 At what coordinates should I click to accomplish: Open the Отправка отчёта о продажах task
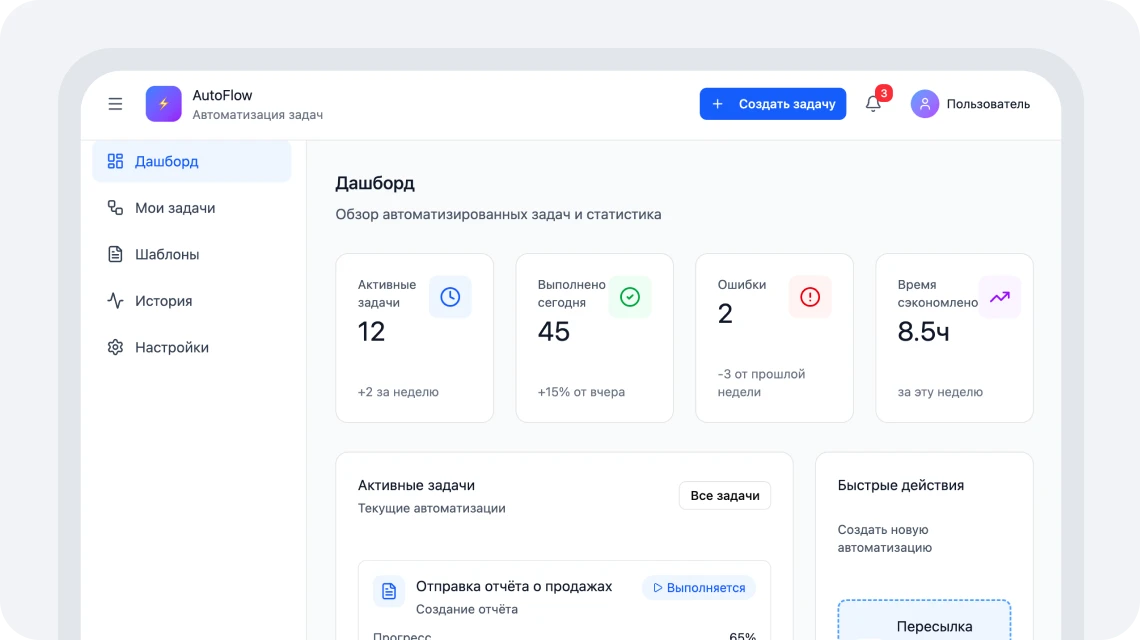[x=514, y=586]
